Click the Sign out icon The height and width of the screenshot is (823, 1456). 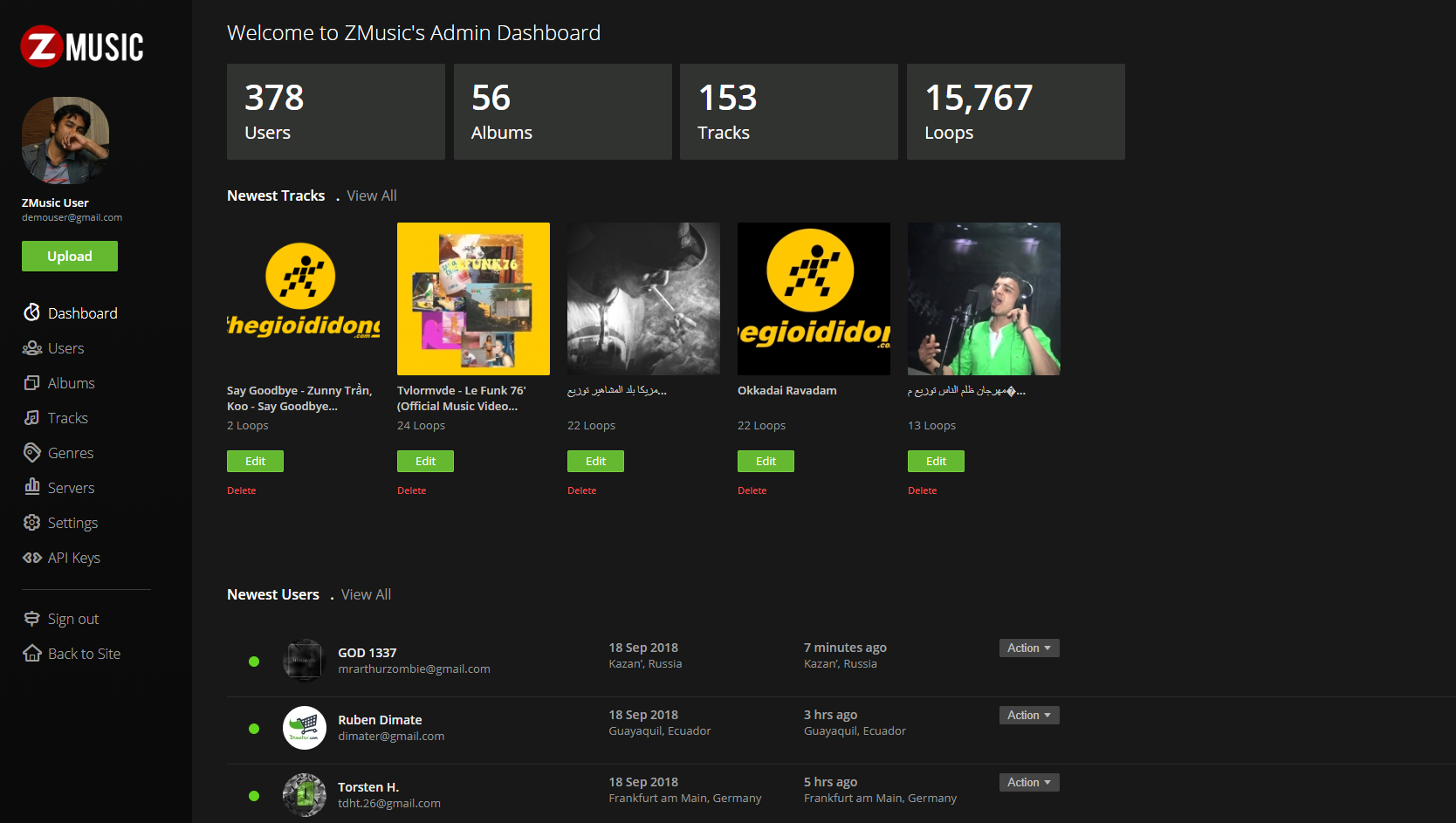[32, 619]
